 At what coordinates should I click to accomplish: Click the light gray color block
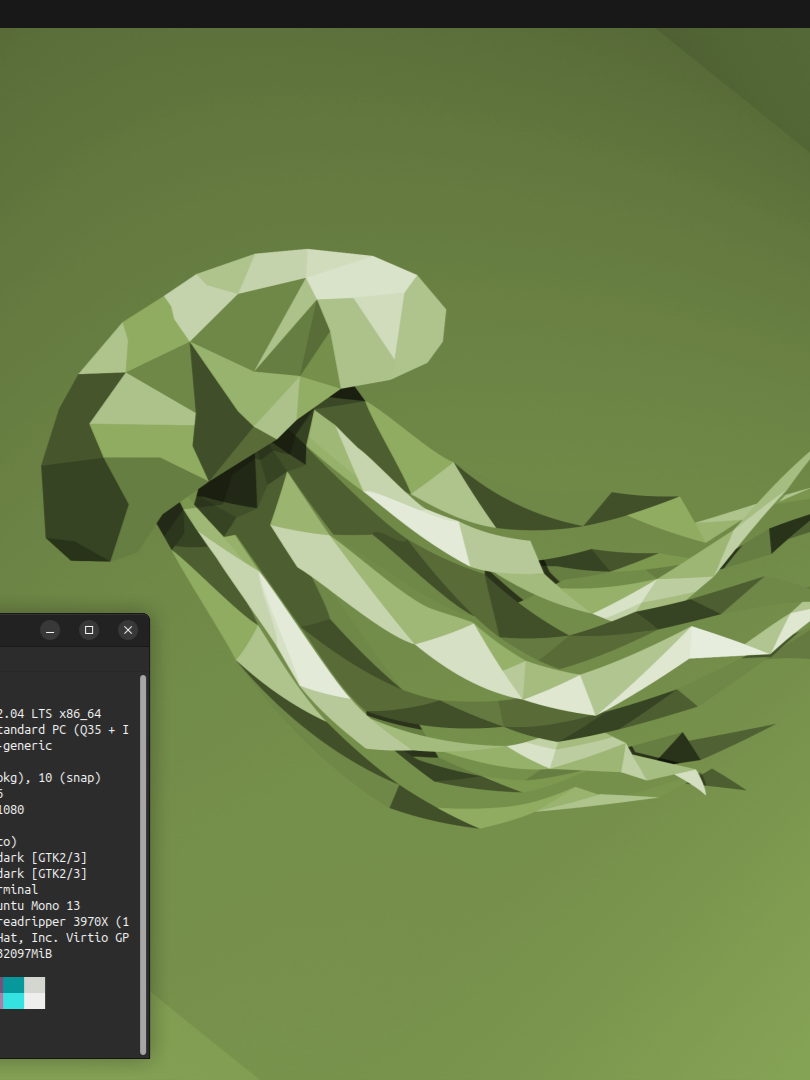click(34, 985)
